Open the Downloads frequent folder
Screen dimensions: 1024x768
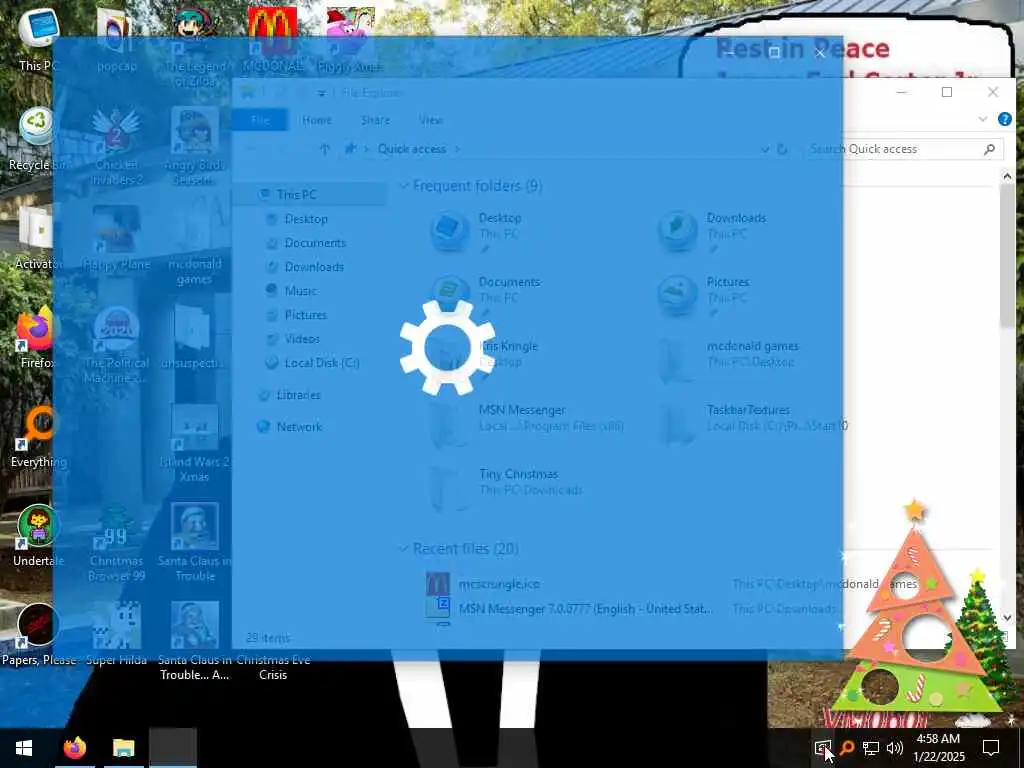(712, 232)
